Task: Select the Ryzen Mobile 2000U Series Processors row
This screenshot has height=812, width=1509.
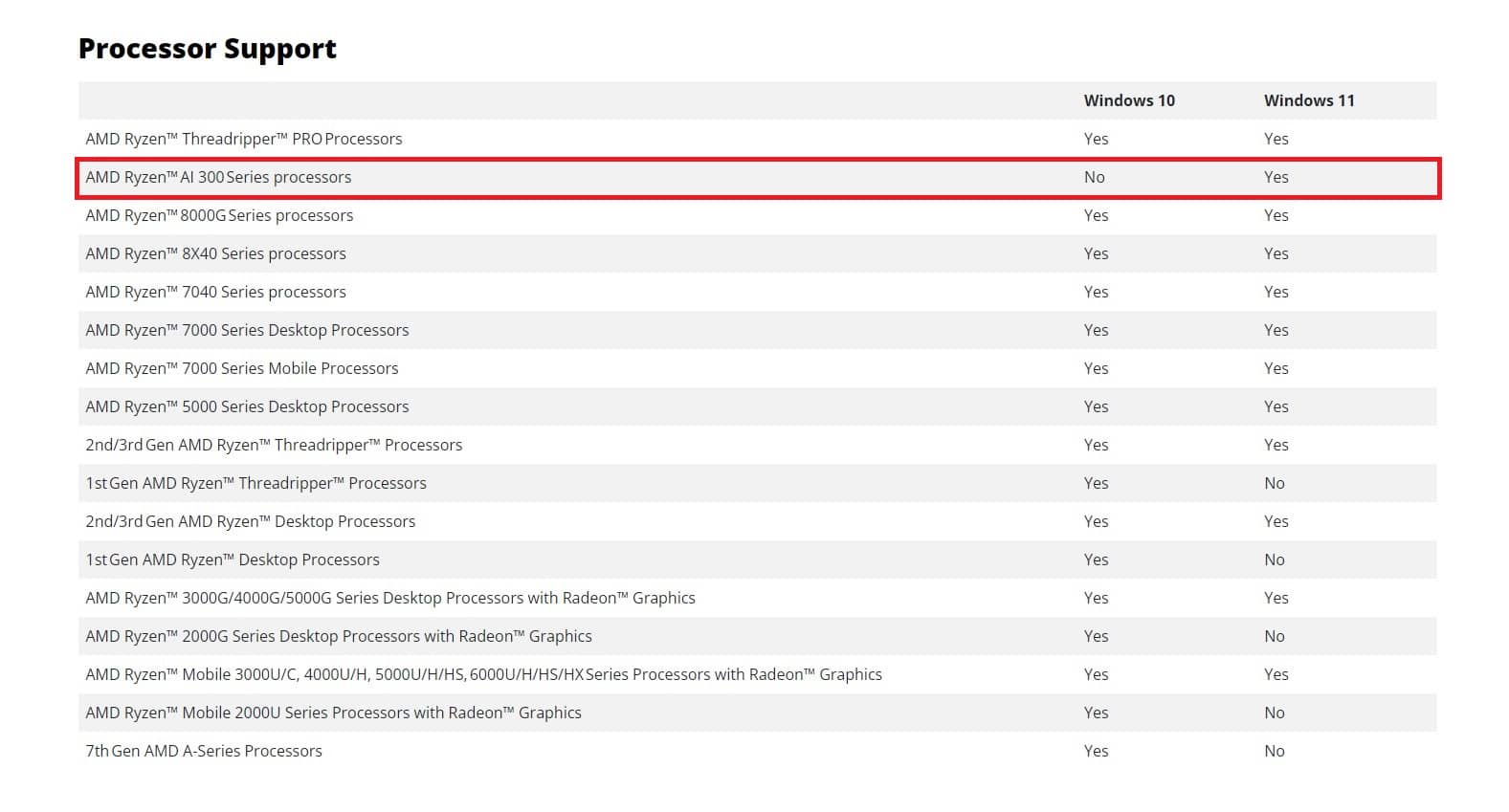Action: pyautogui.click(x=758, y=713)
